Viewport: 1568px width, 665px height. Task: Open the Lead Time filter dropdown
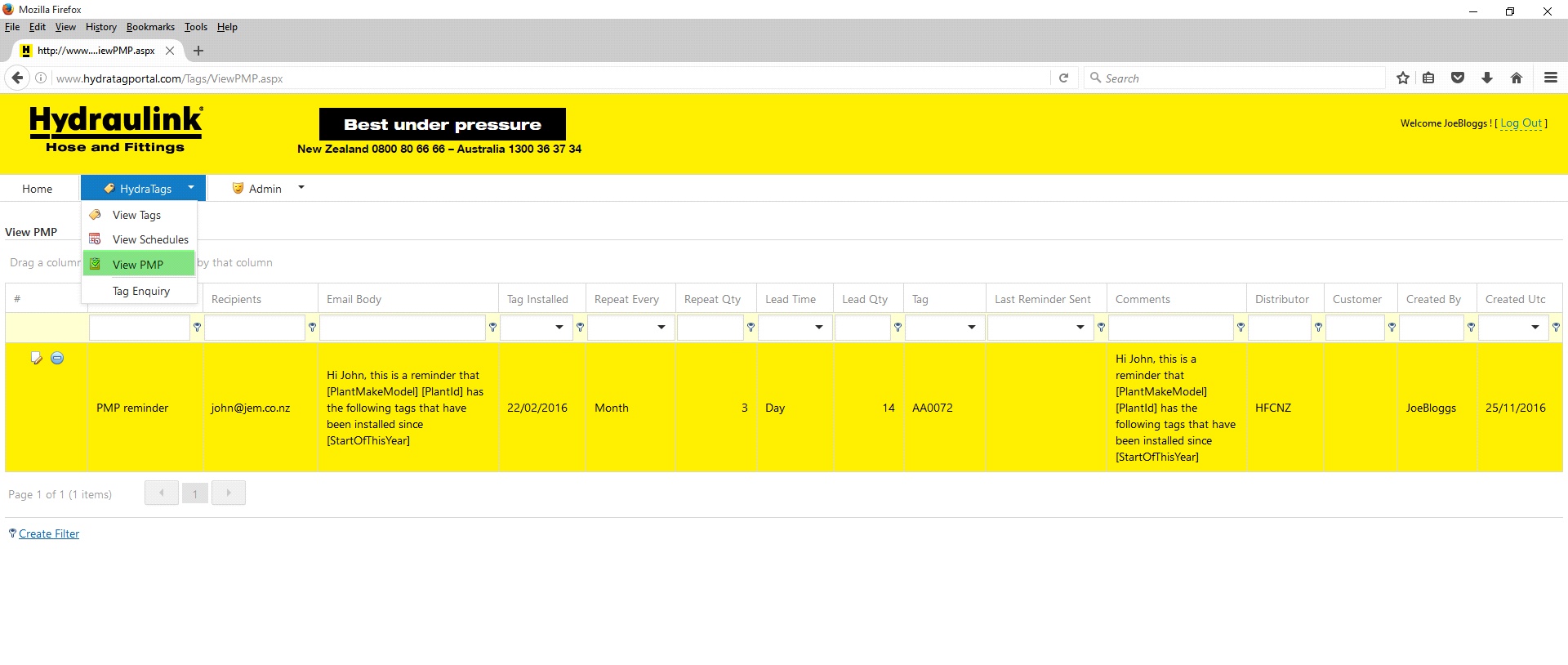(819, 327)
